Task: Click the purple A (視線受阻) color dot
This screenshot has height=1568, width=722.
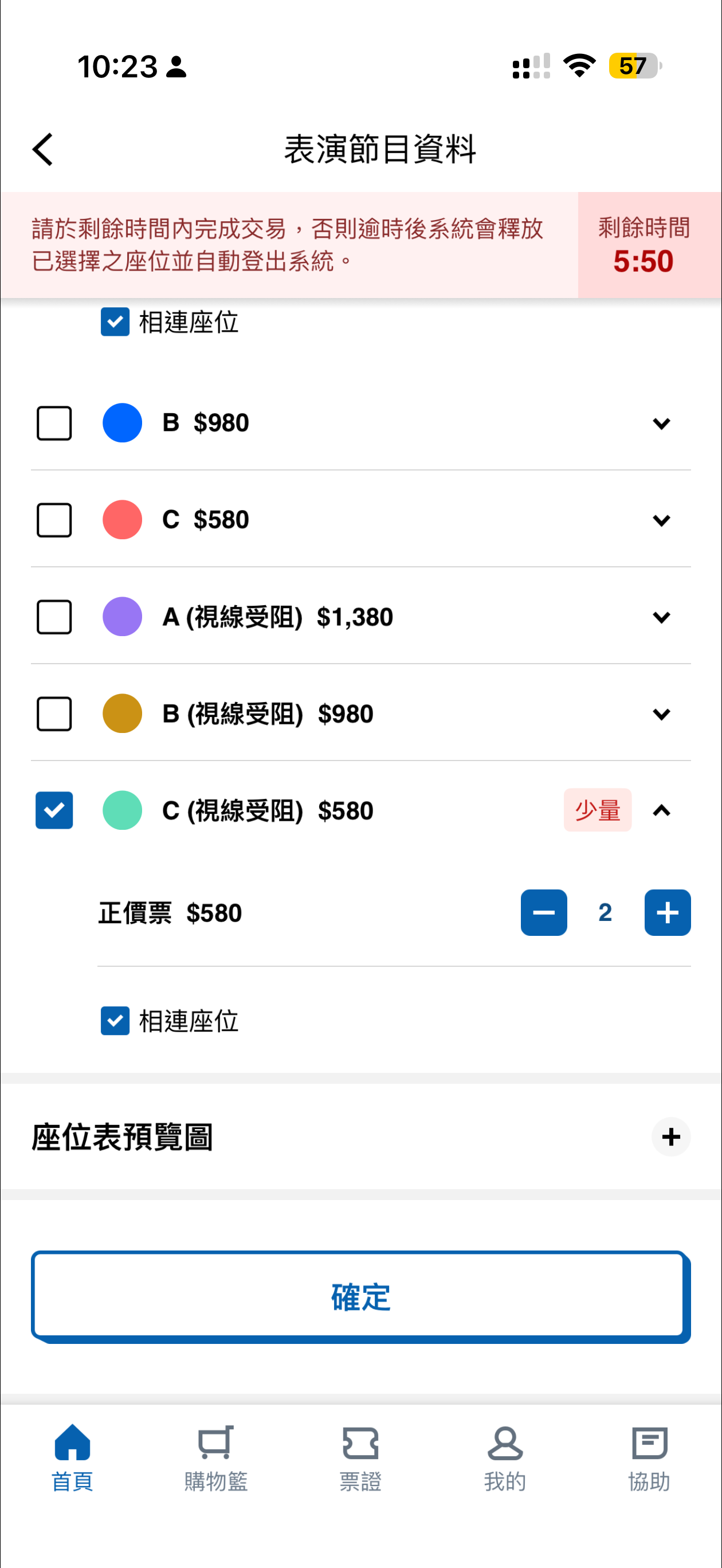Action: [x=123, y=617]
